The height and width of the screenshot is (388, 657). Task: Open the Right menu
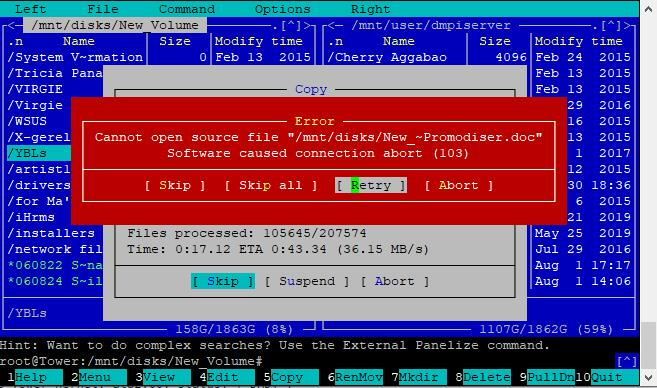coord(370,9)
